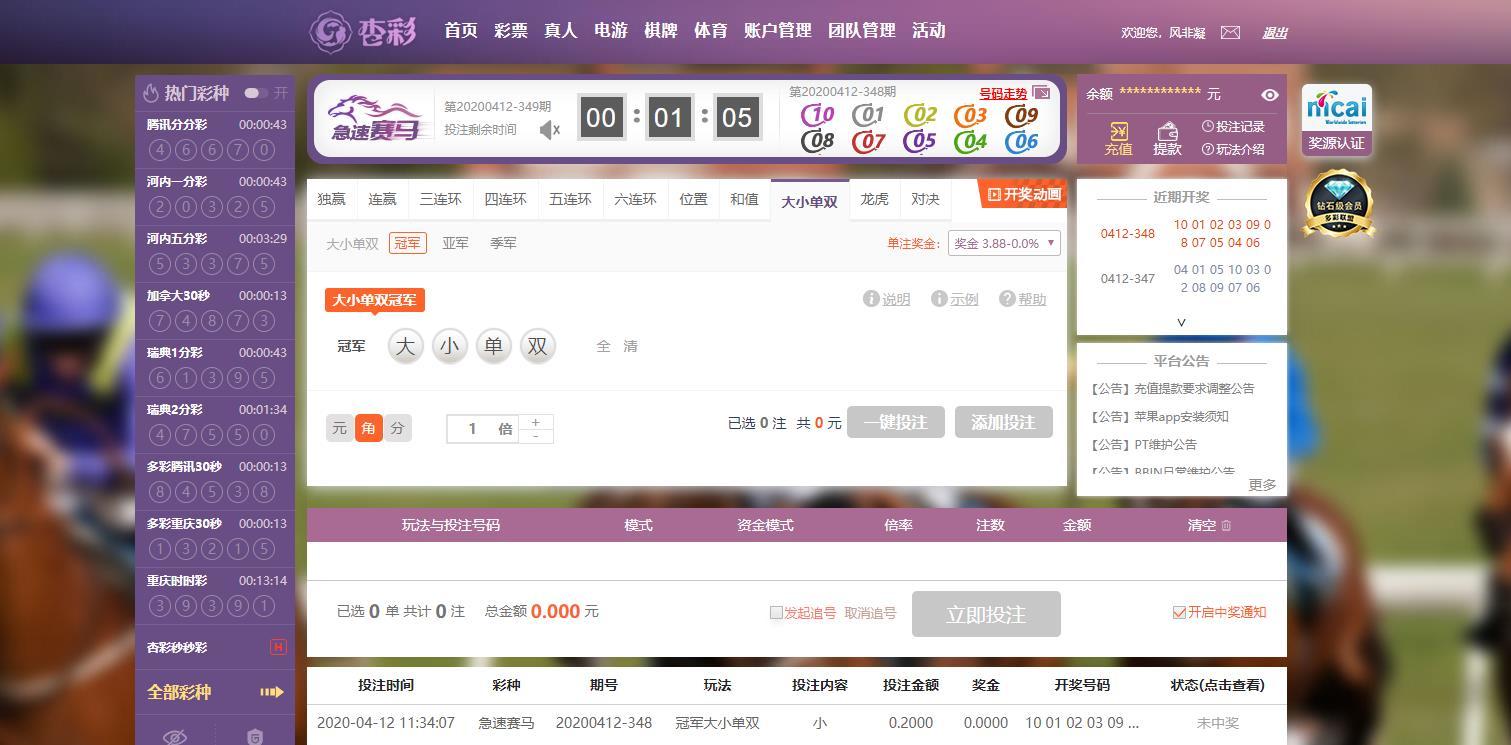This screenshot has width=1511, height=745.
Task: Toggle the 热门彩种 on/off switch
Action: [254, 93]
